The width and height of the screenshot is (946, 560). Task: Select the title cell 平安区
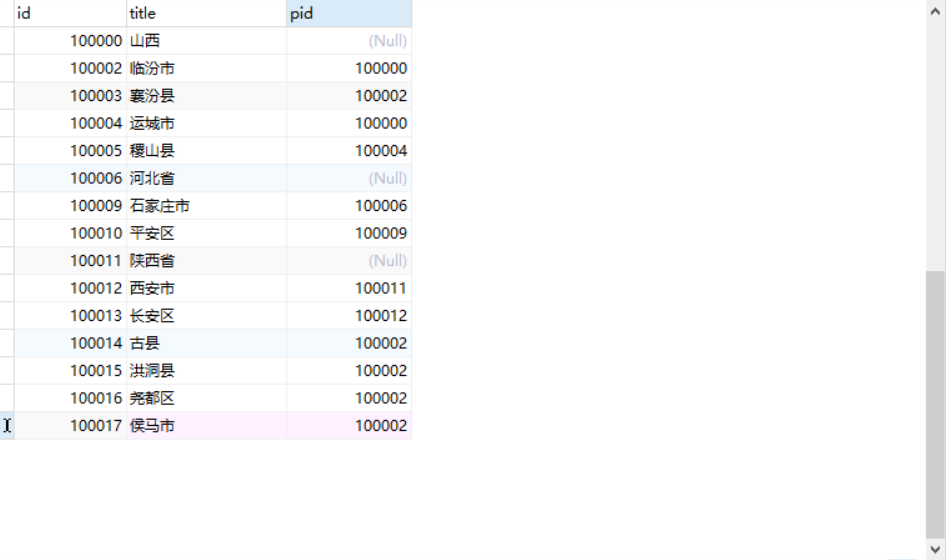tap(206, 234)
